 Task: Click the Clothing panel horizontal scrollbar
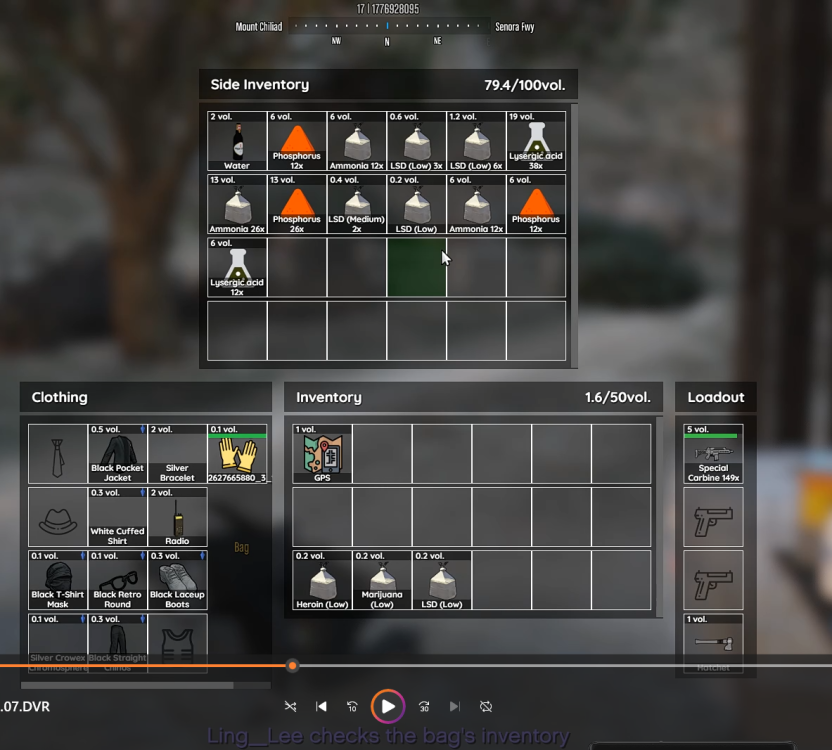[127, 685]
